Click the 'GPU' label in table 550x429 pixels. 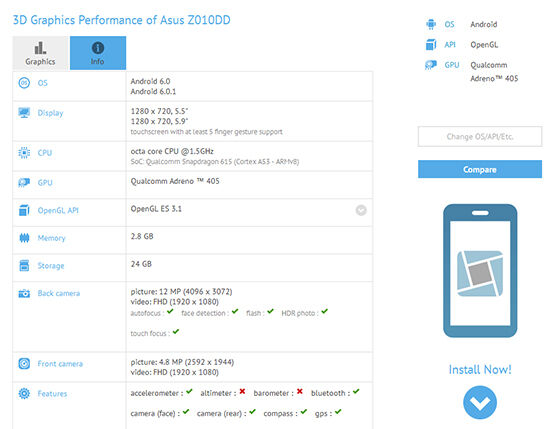(45, 183)
